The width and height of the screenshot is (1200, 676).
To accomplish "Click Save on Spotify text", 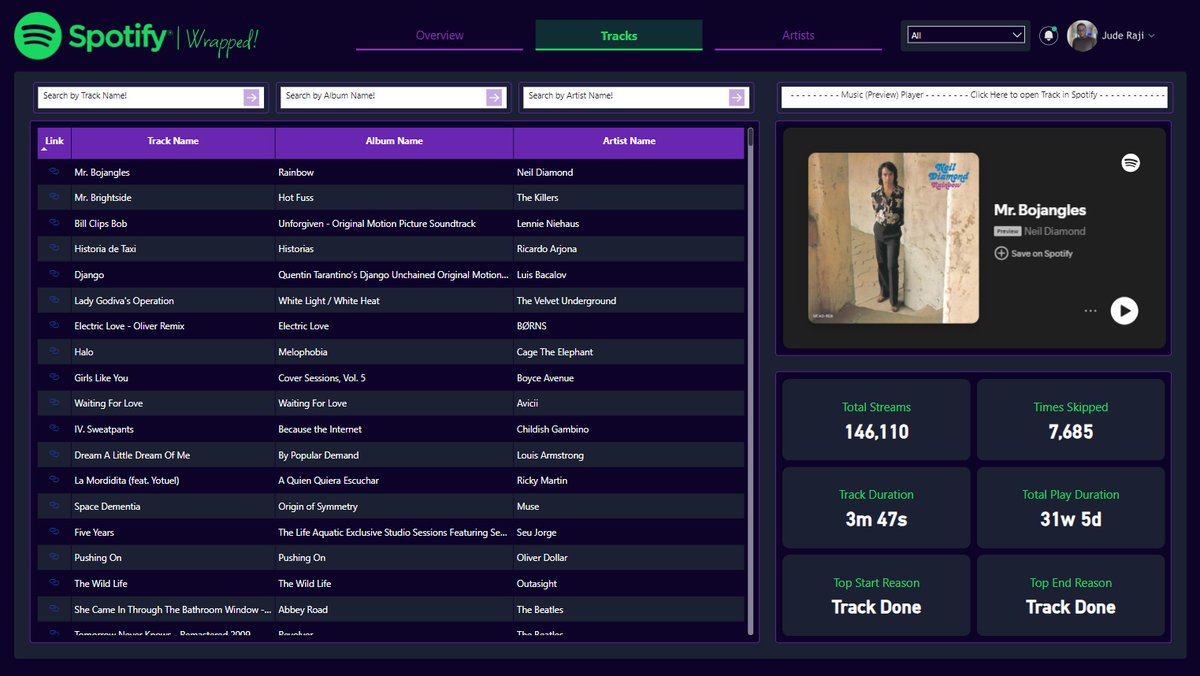I will [1042, 254].
